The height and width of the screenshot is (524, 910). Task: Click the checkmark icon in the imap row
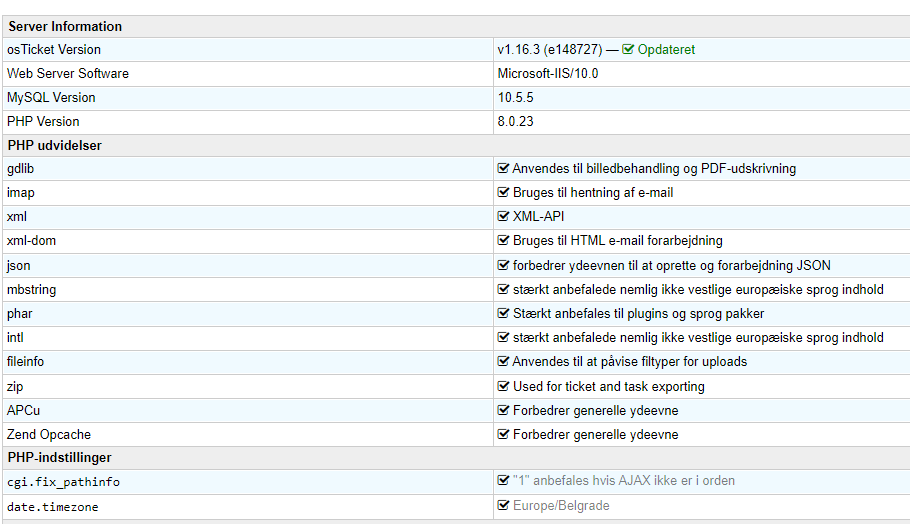(504, 193)
